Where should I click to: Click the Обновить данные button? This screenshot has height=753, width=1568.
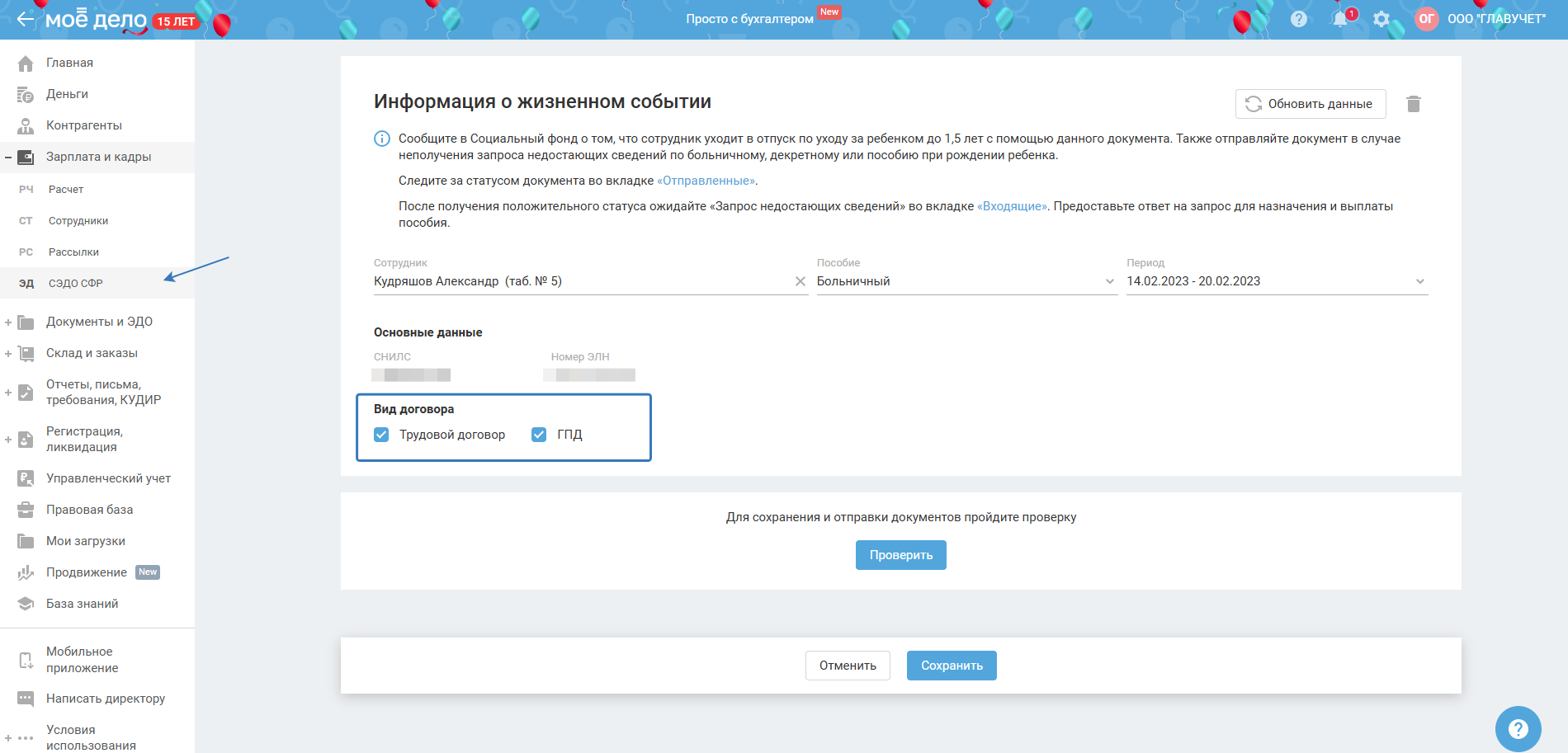[x=1310, y=104]
